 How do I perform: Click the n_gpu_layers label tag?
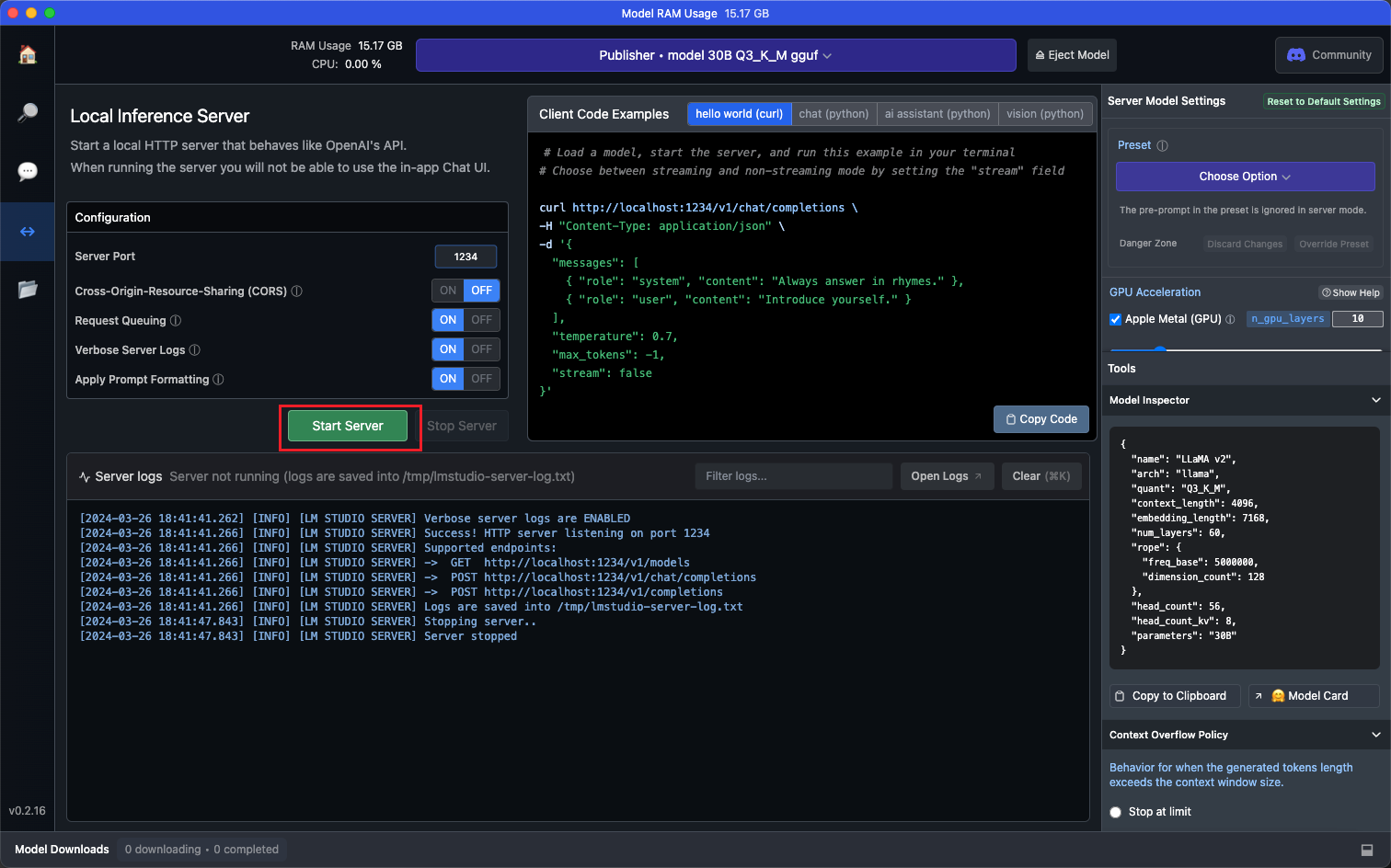(1288, 319)
